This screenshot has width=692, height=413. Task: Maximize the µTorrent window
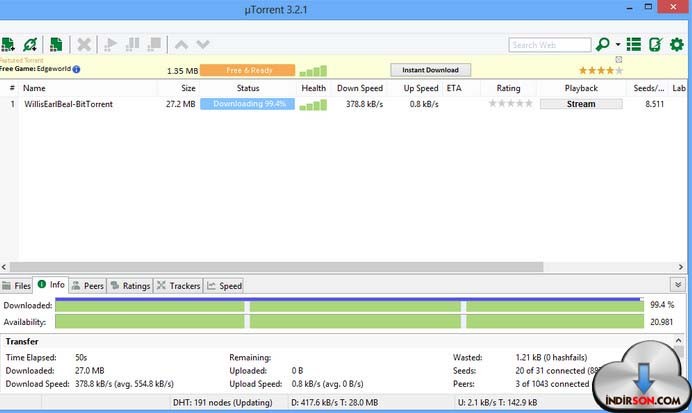pyautogui.click(x=648, y=7)
